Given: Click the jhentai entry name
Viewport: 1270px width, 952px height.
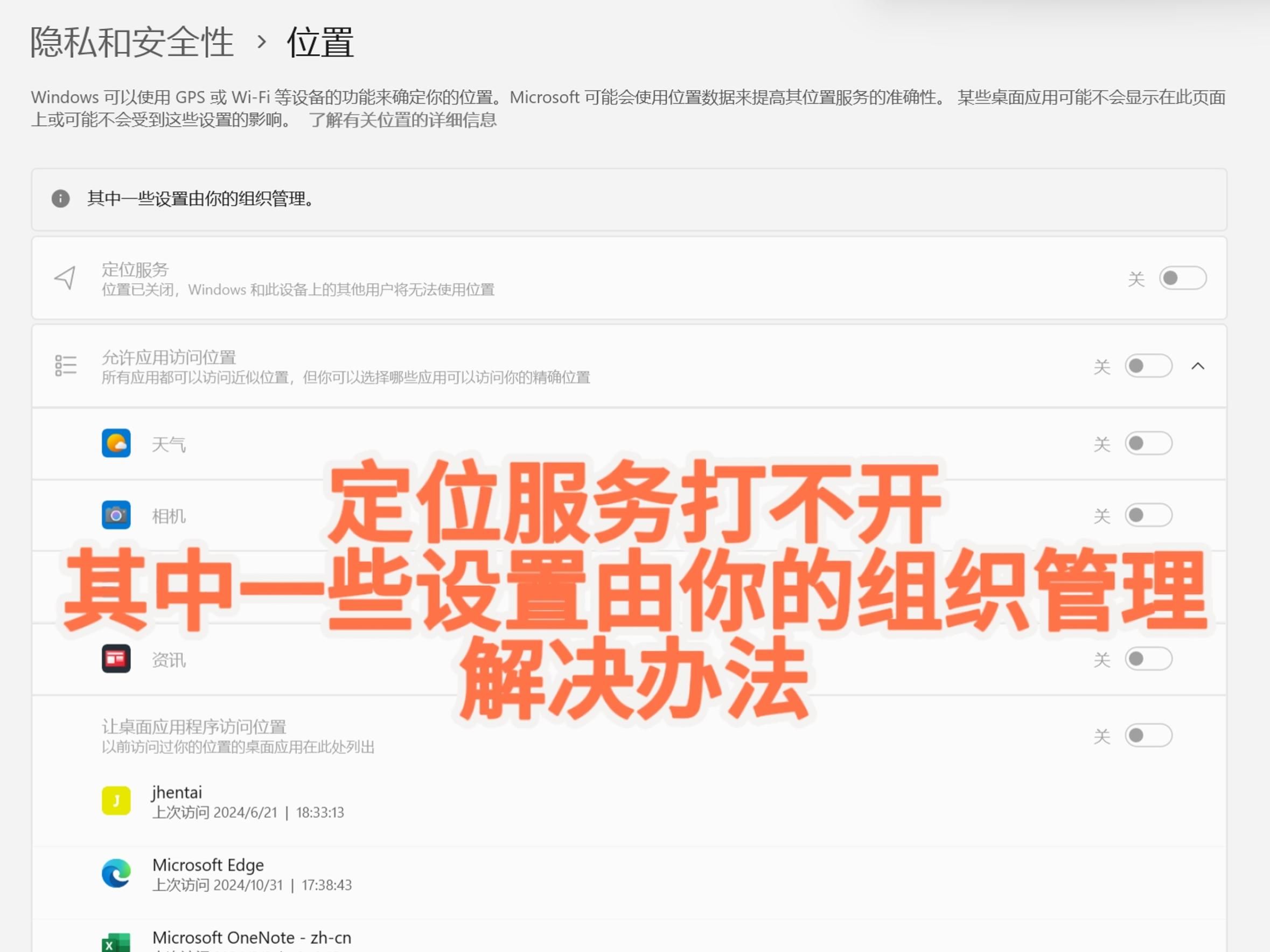Looking at the screenshot, I should (177, 793).
